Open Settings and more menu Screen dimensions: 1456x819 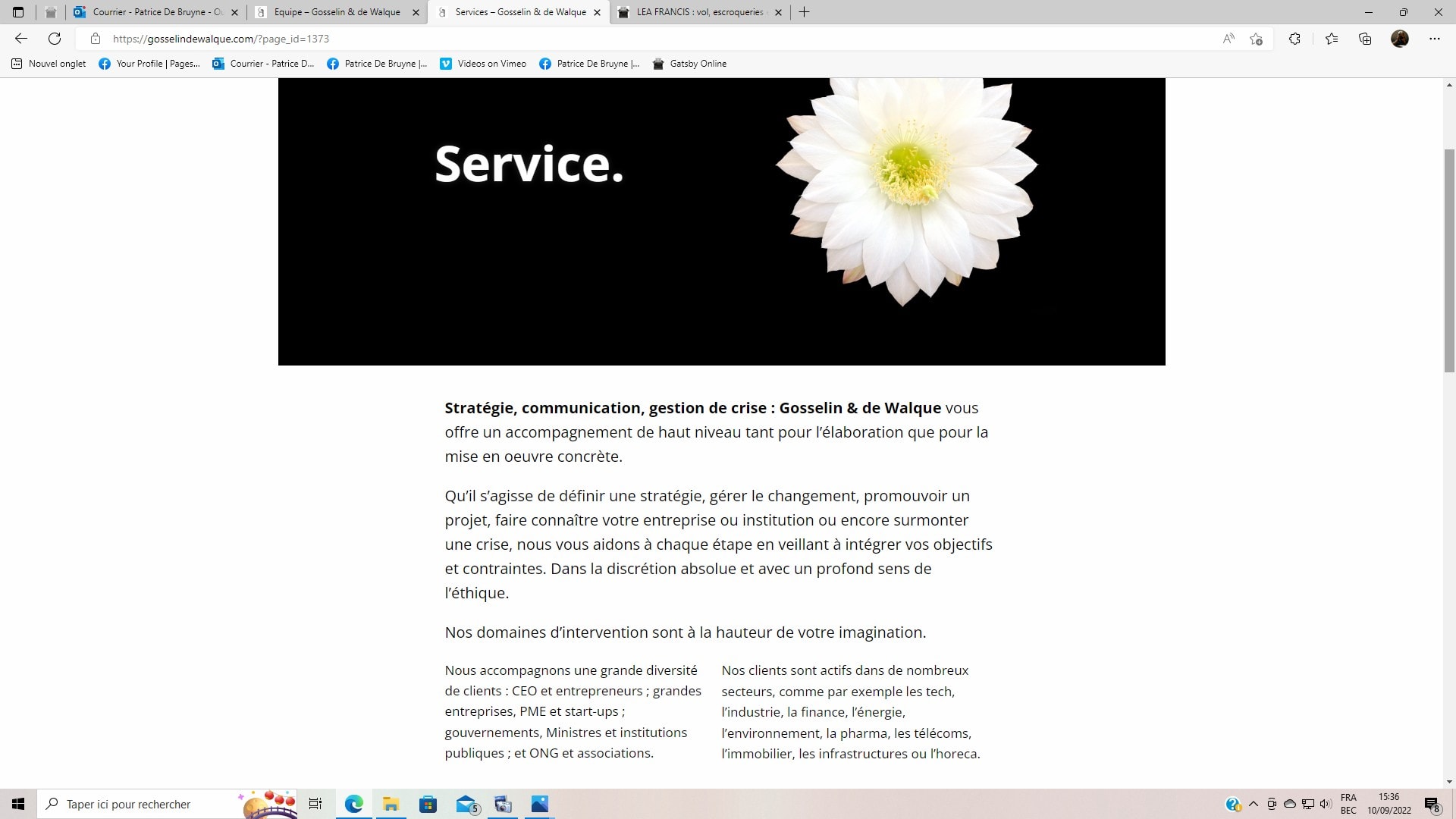(x=1434, y=39)
